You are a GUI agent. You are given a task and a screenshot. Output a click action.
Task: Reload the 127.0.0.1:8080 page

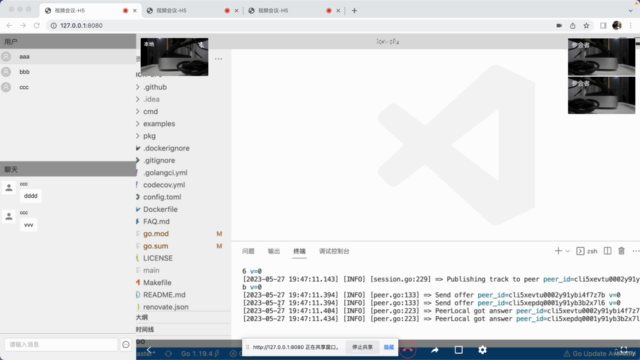click(x=37, y=25)
